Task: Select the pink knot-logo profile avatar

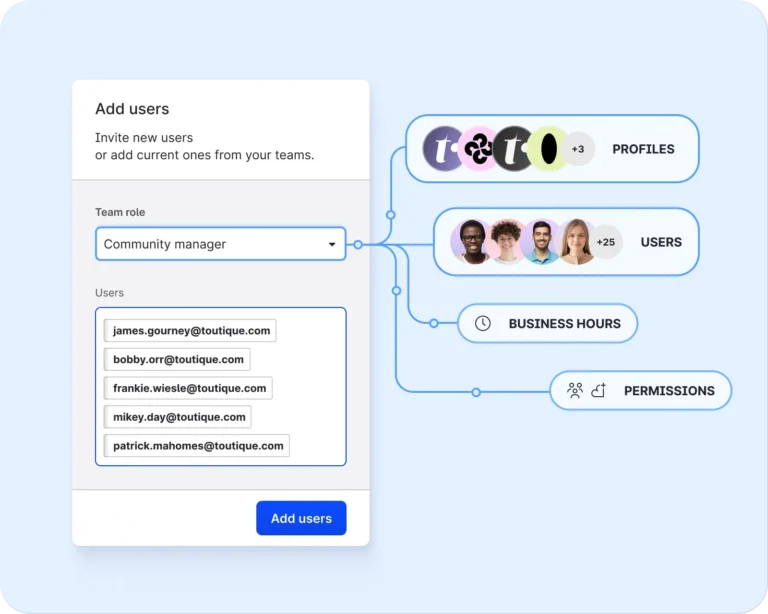Action: (478, 149)
